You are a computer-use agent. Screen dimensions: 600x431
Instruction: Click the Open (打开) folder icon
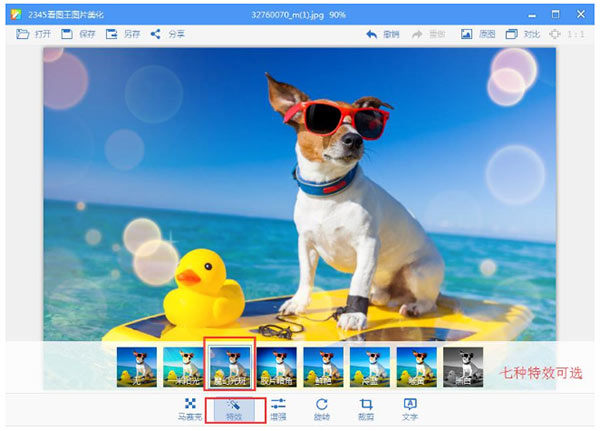[22, 34]
